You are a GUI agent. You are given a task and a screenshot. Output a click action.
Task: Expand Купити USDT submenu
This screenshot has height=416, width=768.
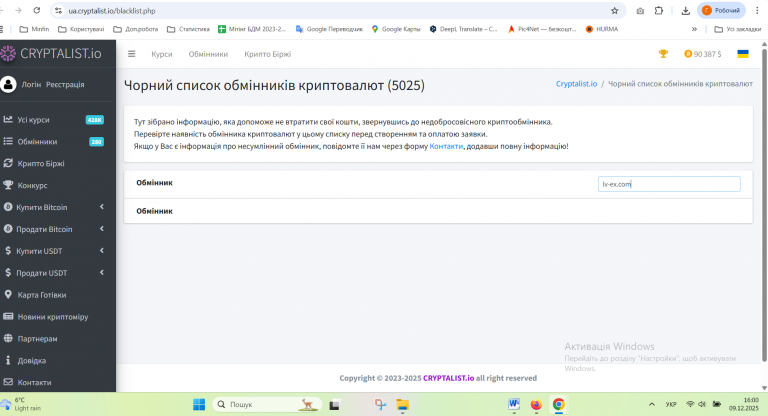(102, 251)
